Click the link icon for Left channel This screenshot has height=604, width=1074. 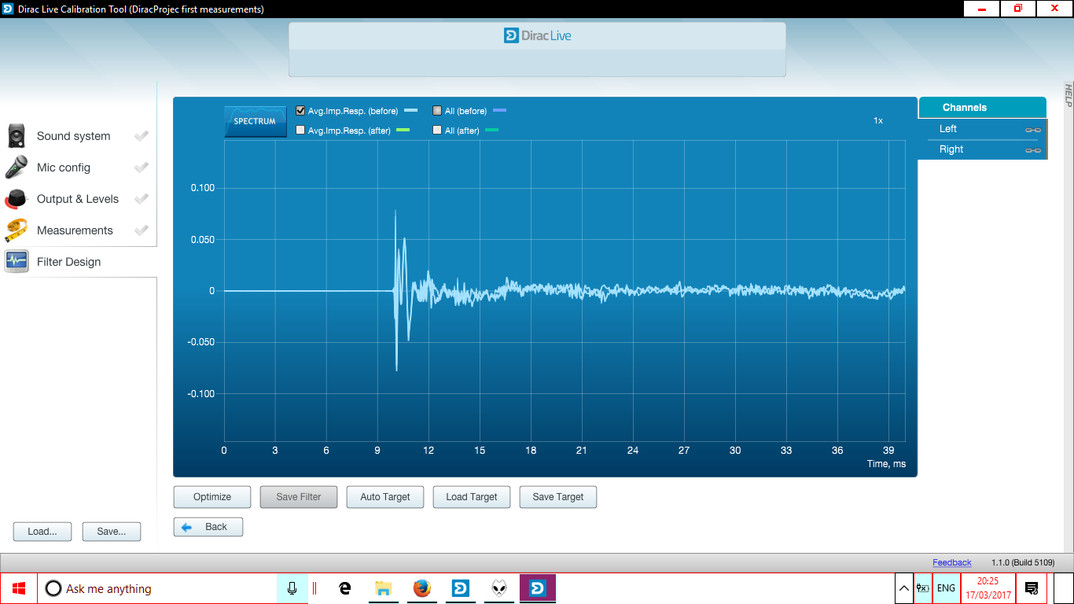pyautogui.click(x=1032, y=130)
